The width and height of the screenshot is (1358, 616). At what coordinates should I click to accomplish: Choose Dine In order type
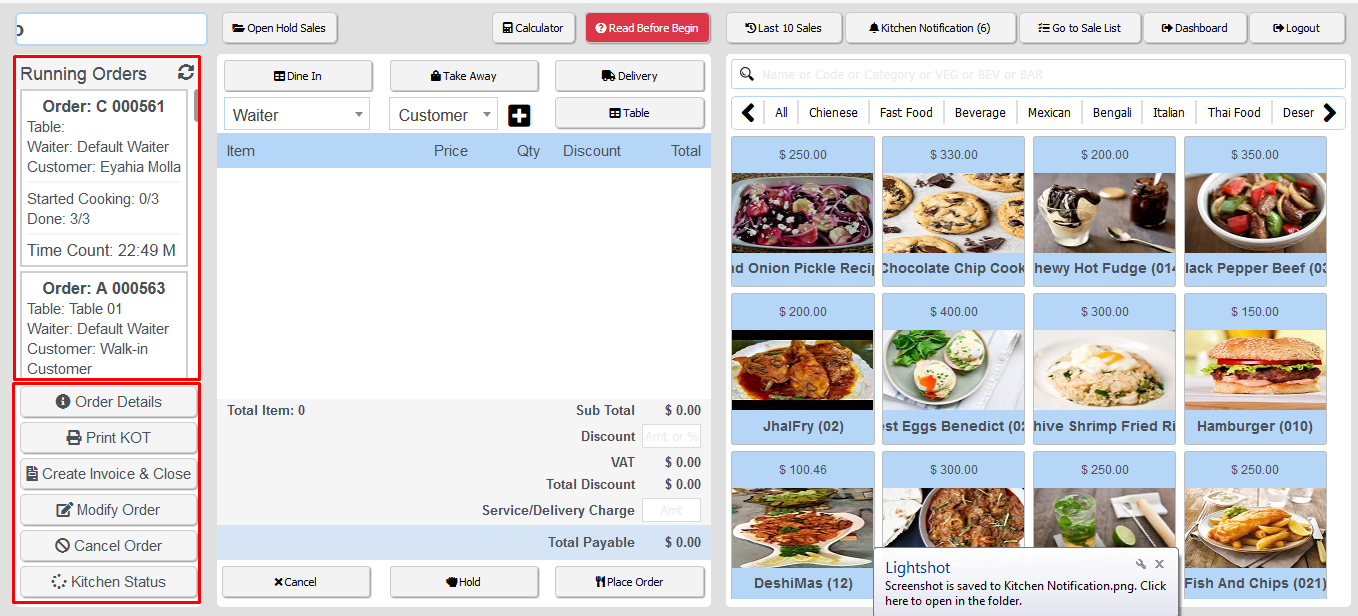click(298, 76)
